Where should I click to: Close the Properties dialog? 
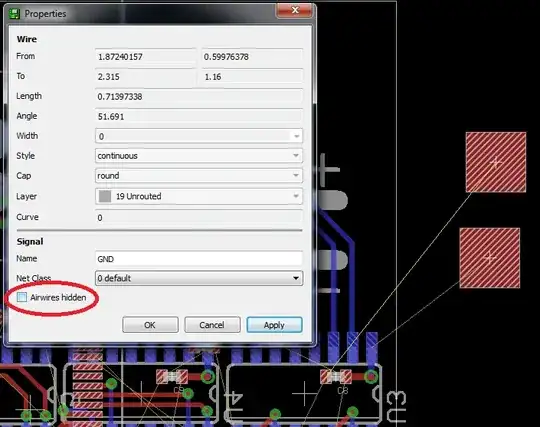pos(295,11)
